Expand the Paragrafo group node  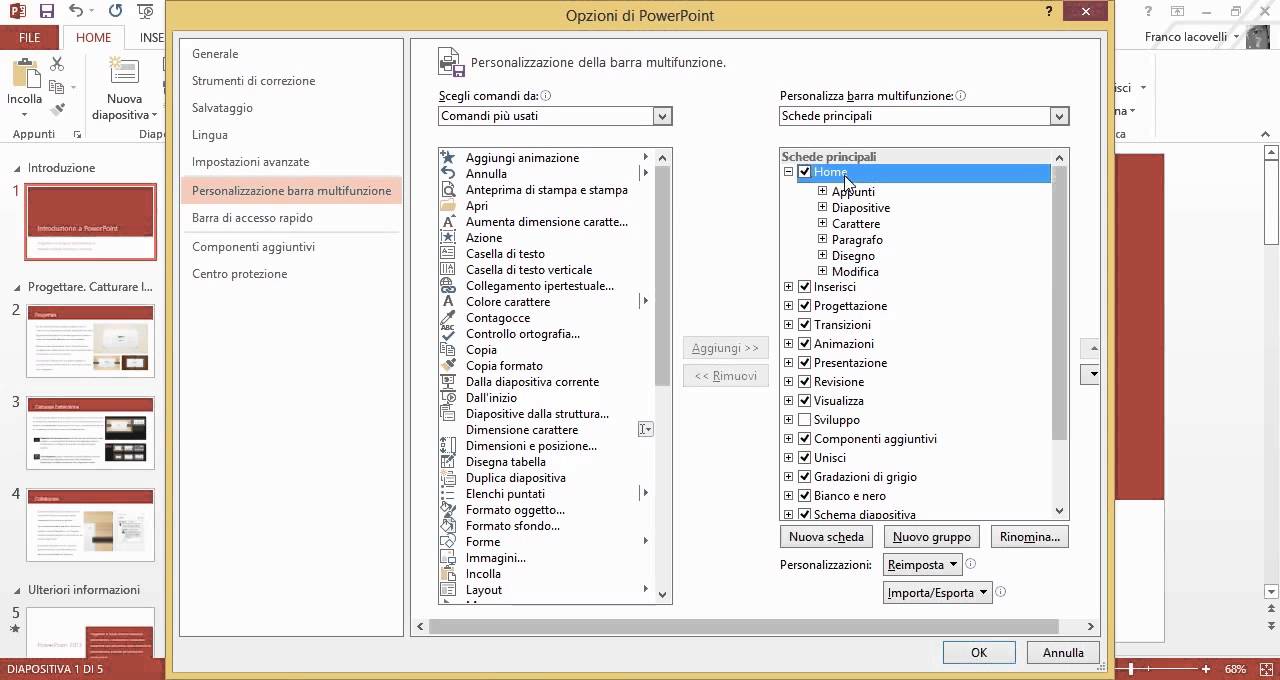tap(822, 240)
